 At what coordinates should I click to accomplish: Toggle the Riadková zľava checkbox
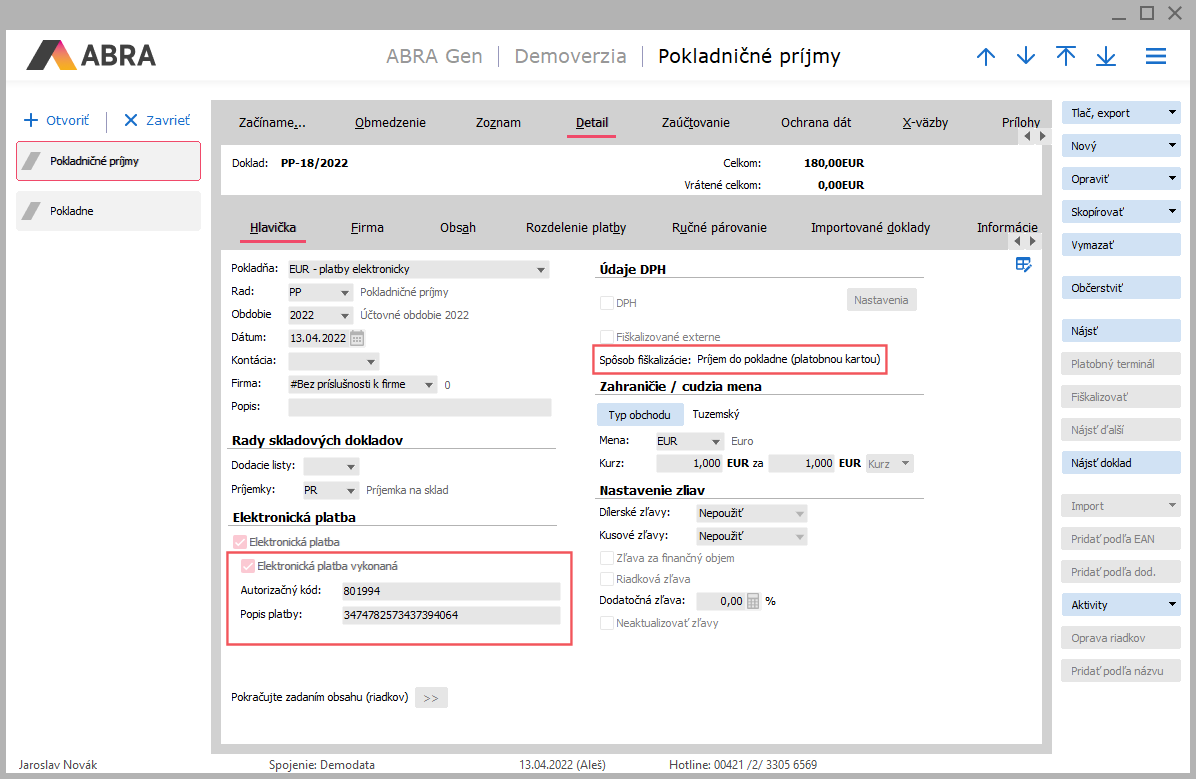pyautogui.click(x=606, y=579)
